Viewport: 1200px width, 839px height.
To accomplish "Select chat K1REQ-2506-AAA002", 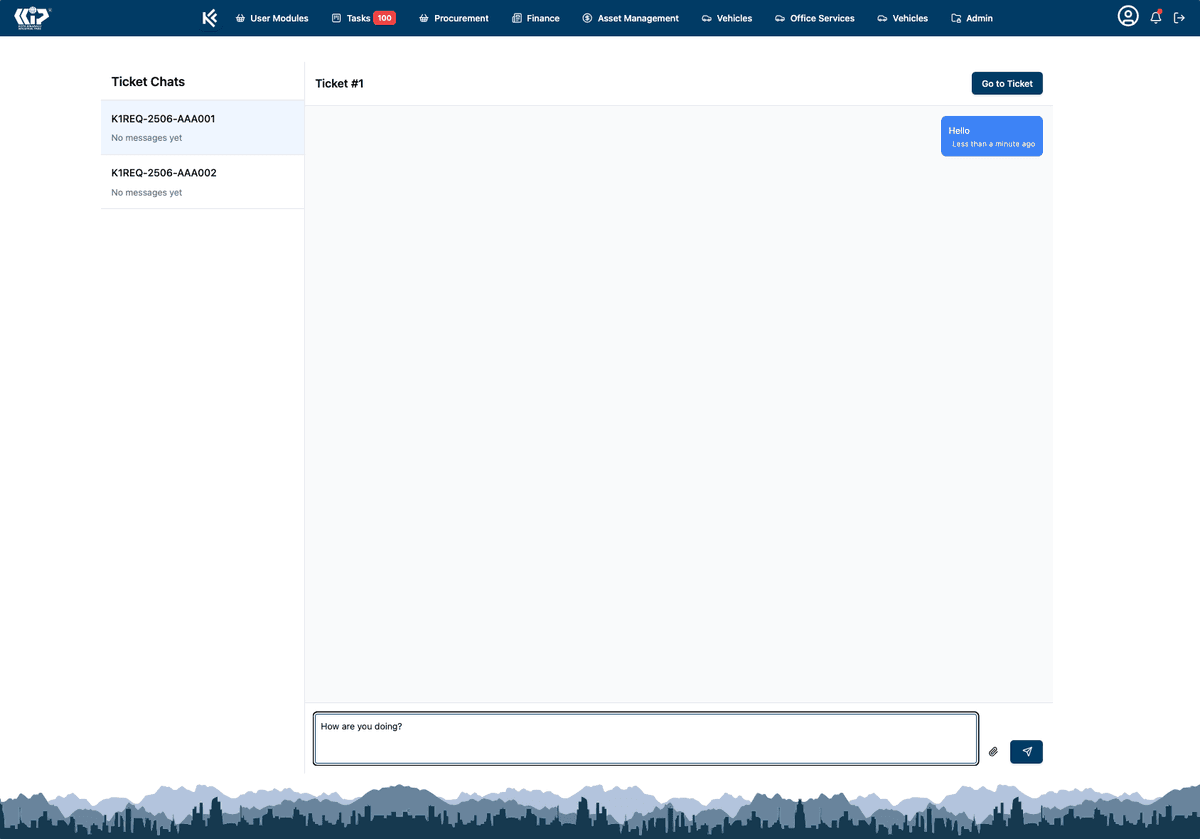I will click(202, 181).
